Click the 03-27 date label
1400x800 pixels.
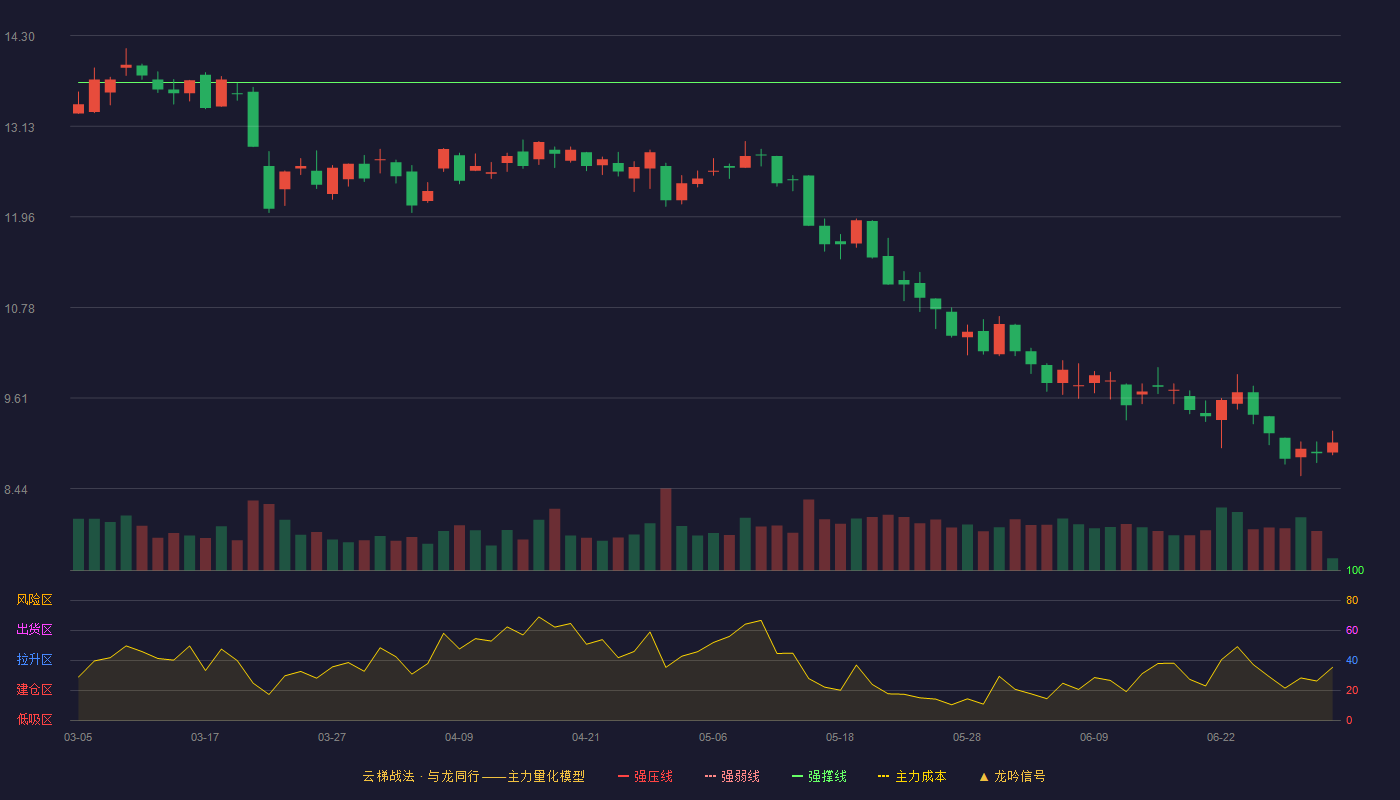click(332, 737)
